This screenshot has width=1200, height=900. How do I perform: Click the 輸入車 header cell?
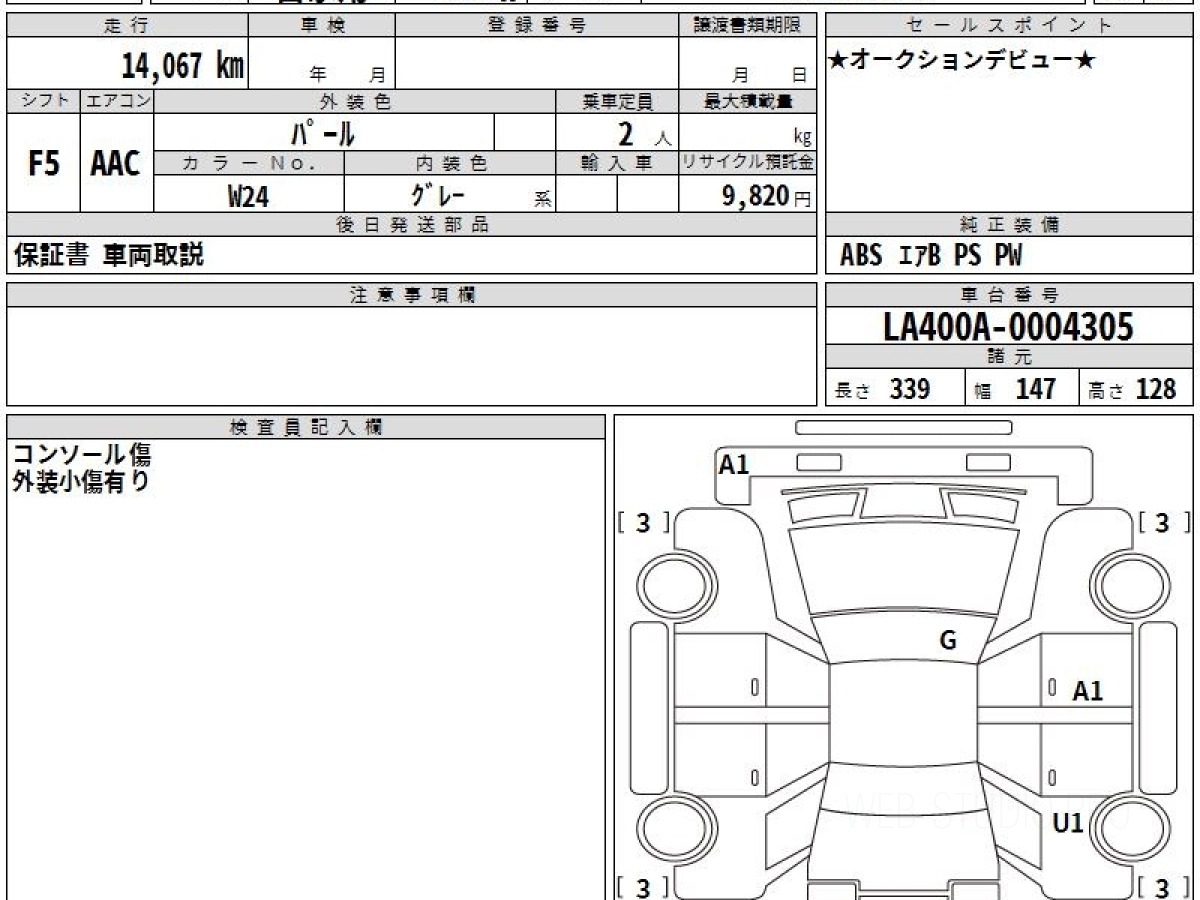coord(617,163)
